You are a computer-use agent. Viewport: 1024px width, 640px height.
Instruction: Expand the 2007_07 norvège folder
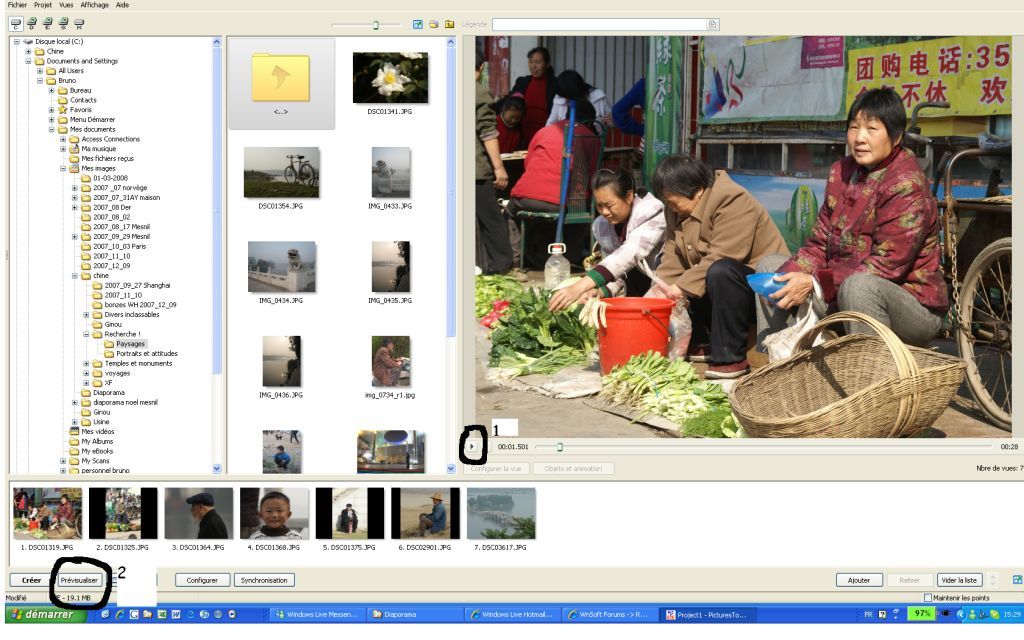75,188
